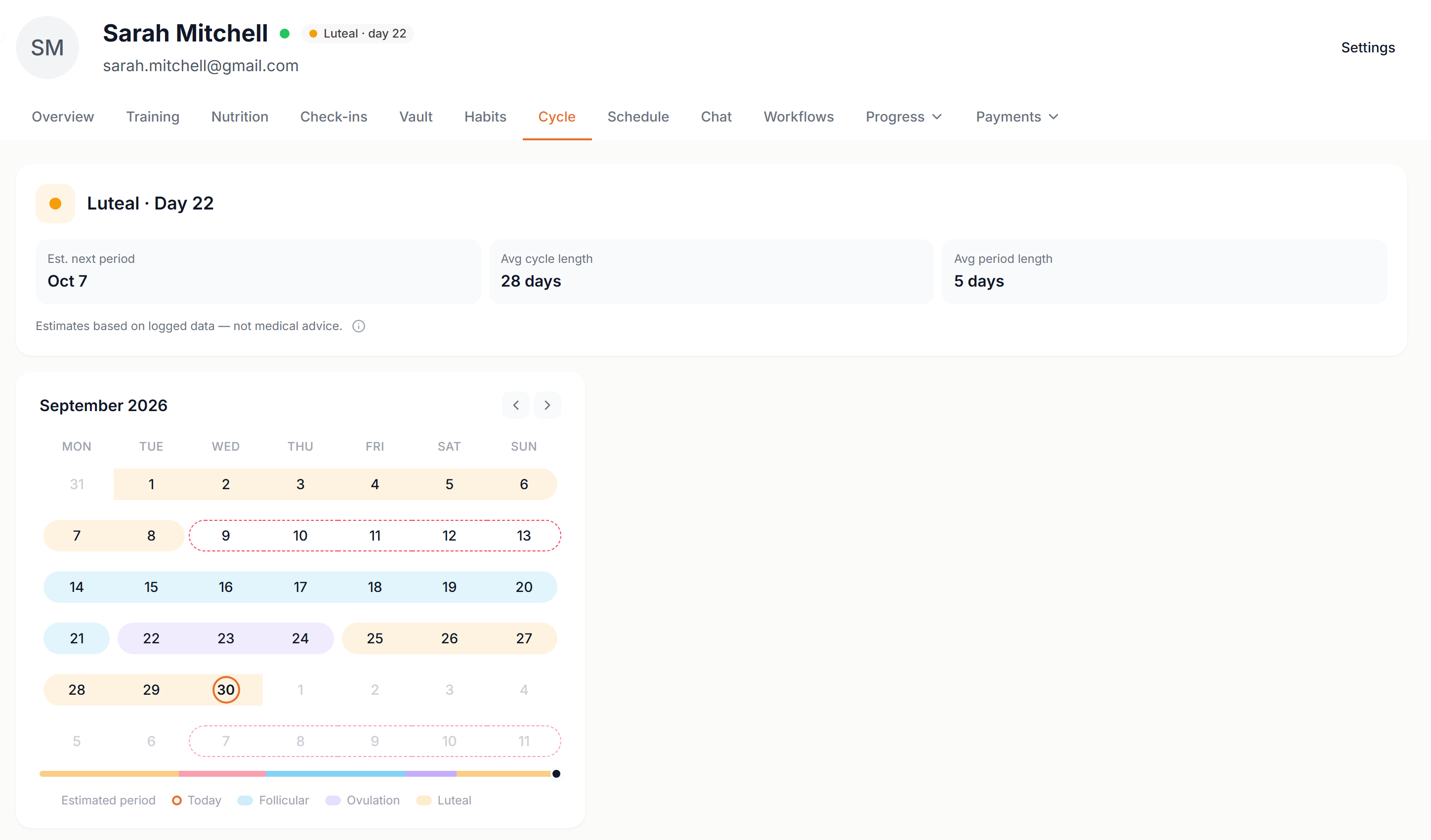
Task: Click the green online status dot
Action: [x=285, y=34]
